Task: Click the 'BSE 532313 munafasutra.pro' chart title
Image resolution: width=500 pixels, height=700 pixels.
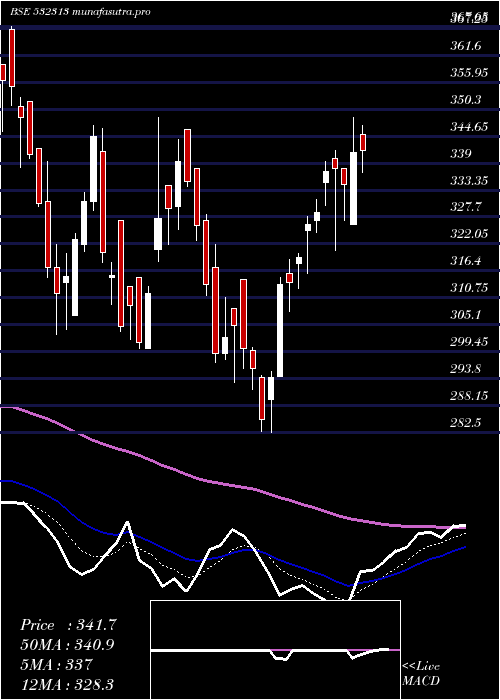Action: click(80, 12)
